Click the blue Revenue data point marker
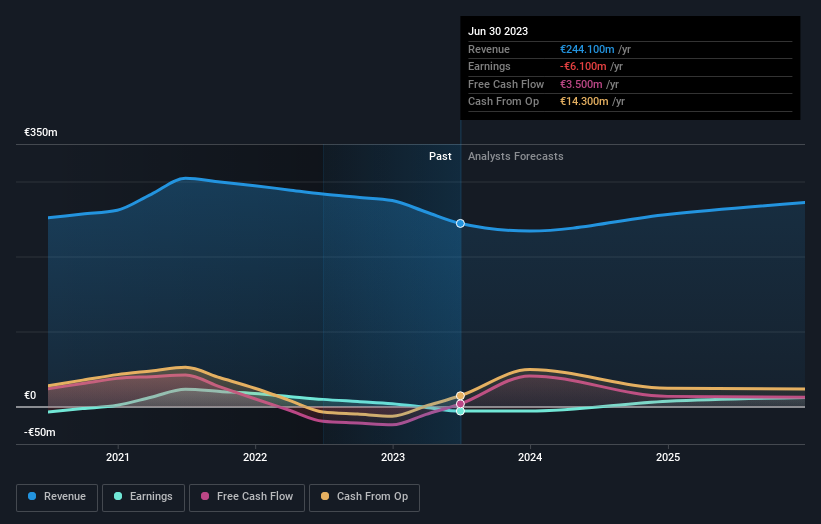This screenshot has width=821, height=524. click(460, 224)
